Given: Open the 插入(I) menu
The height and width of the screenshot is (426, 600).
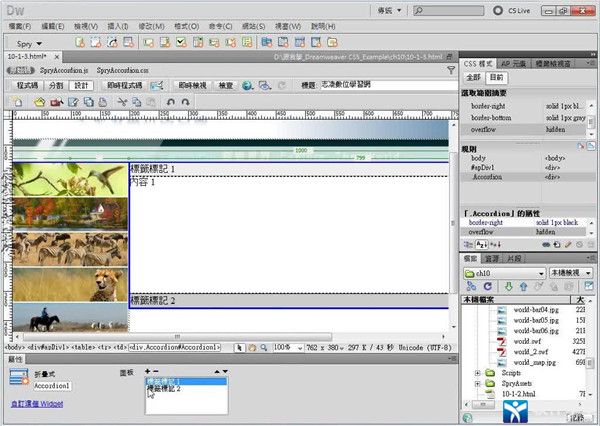Looking at the screenshot, I should click(x=117, y=26).
